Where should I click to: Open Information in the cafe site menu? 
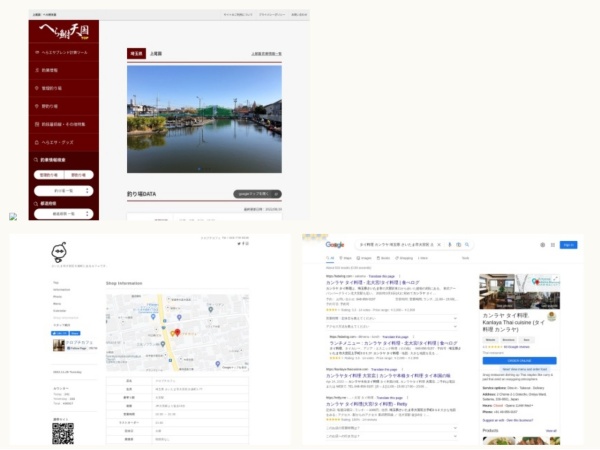click(62, 290)
